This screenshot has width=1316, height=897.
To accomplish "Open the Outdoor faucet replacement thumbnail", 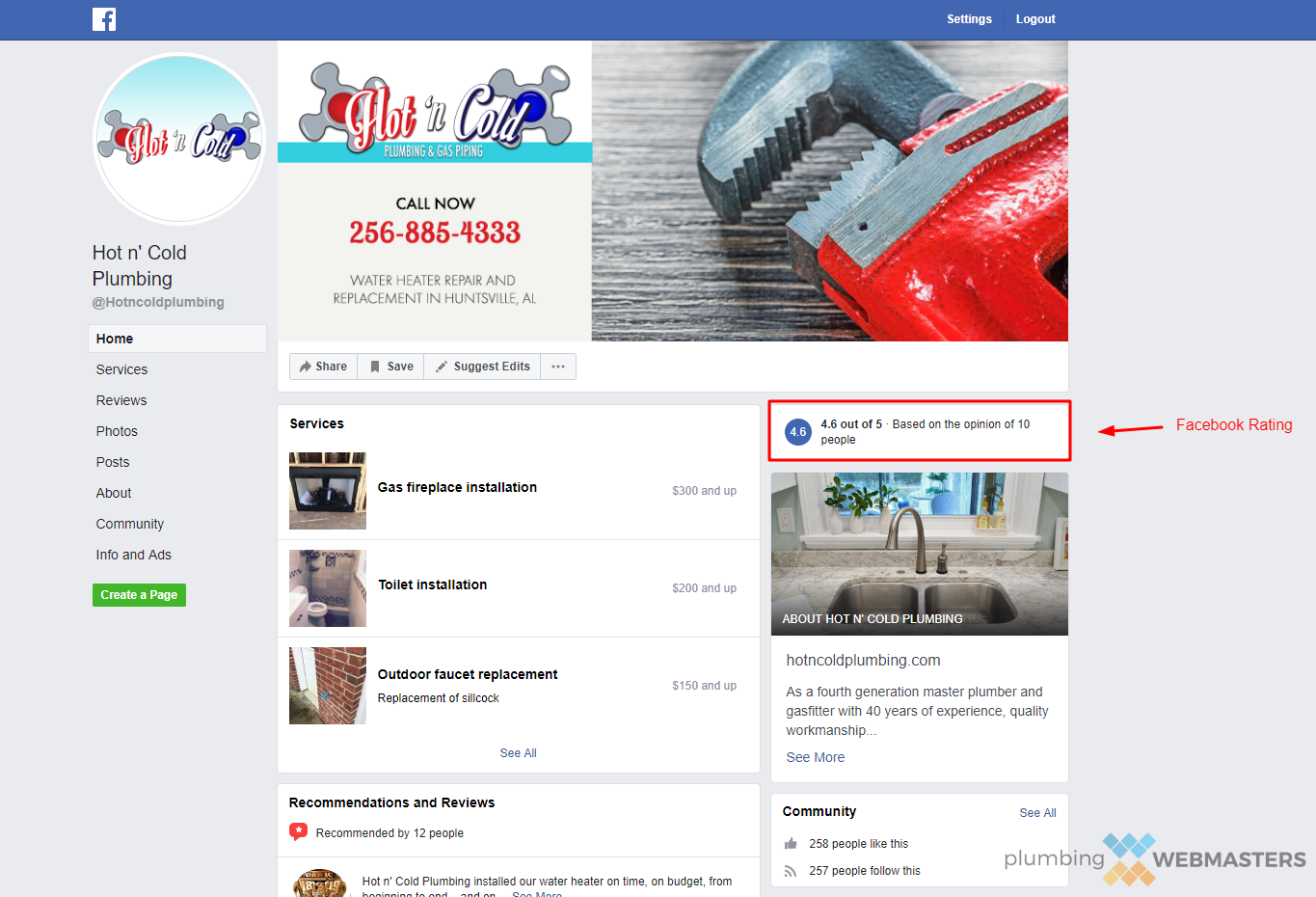I will coord(328,686).
